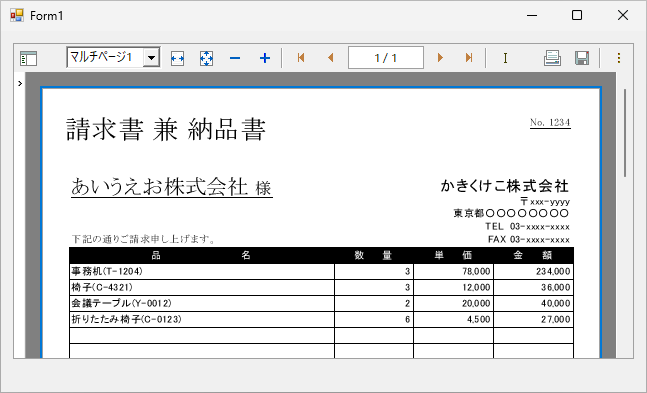The height and width of the screenshot is (393, 647).
Task: Click the 36,000 amount cell
Action: click(533, 287)
